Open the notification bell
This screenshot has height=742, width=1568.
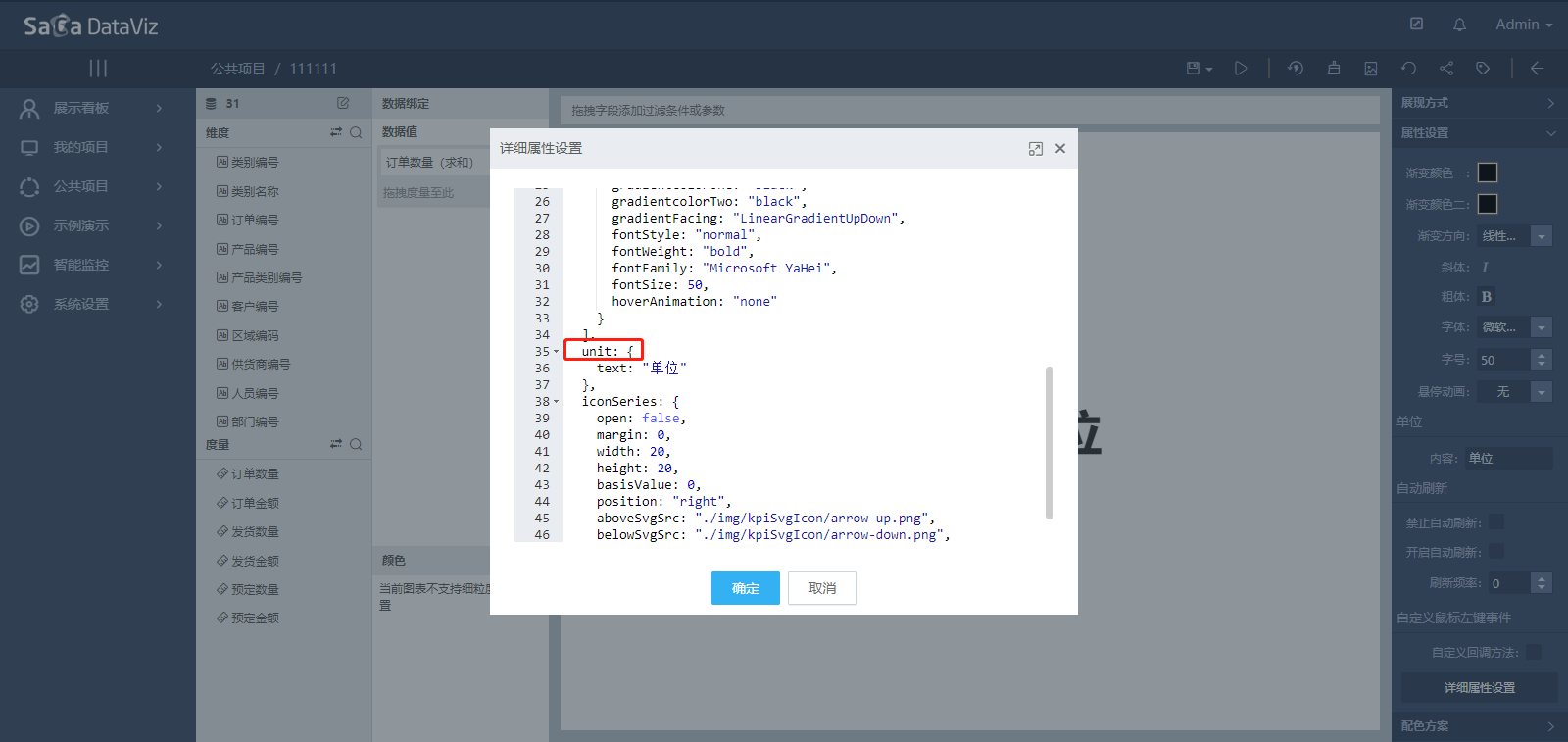pos(1459,25)
